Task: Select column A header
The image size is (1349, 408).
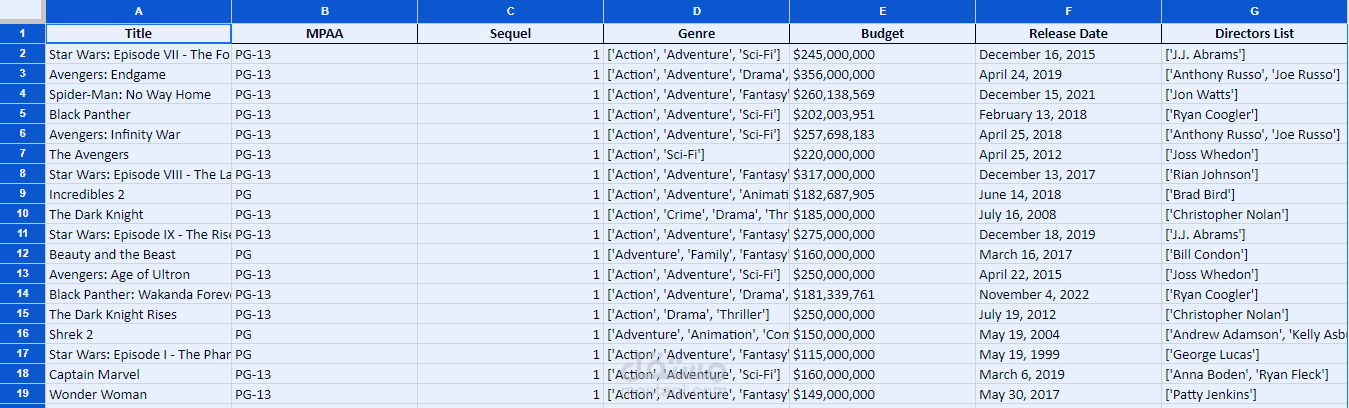Action: [138, 11]
